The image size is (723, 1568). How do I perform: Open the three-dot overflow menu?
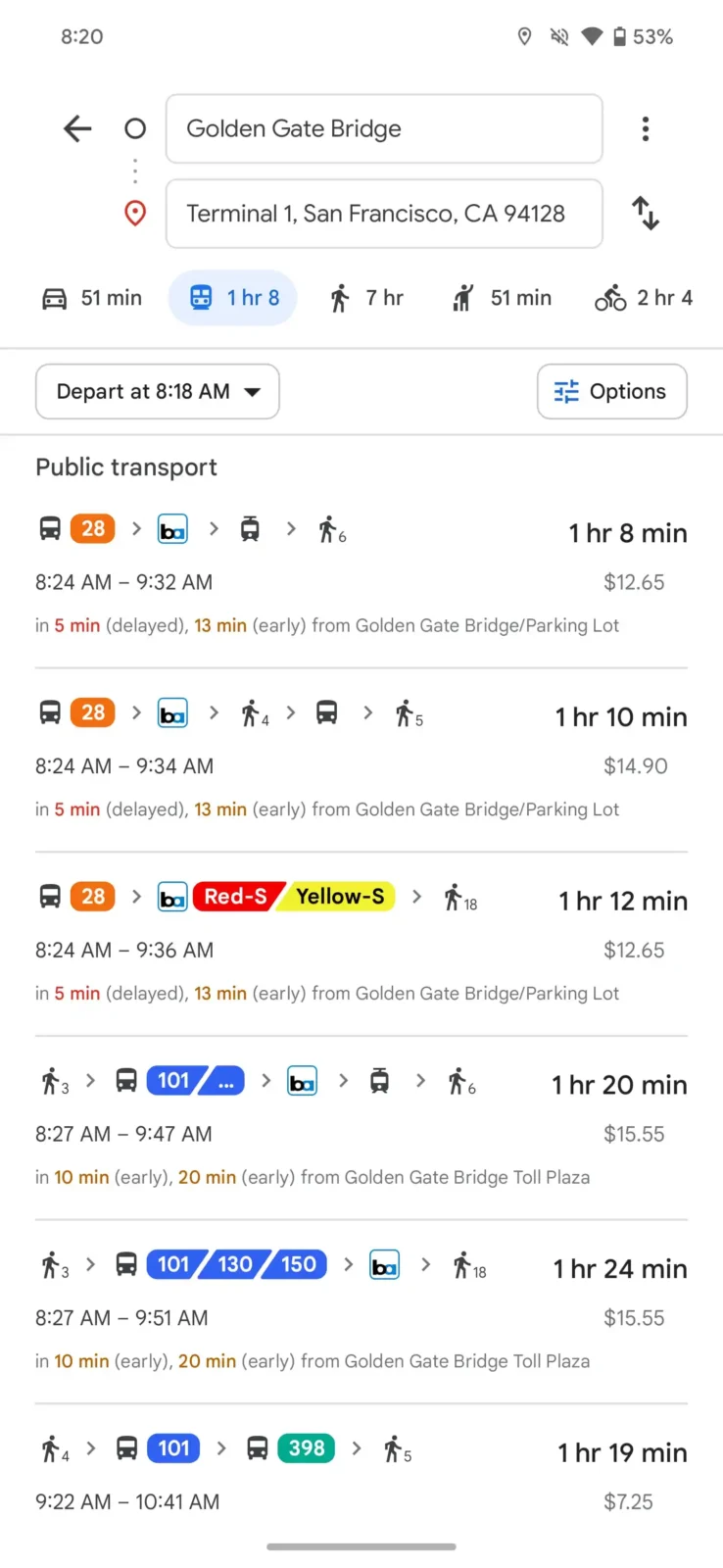pos(645,128)
